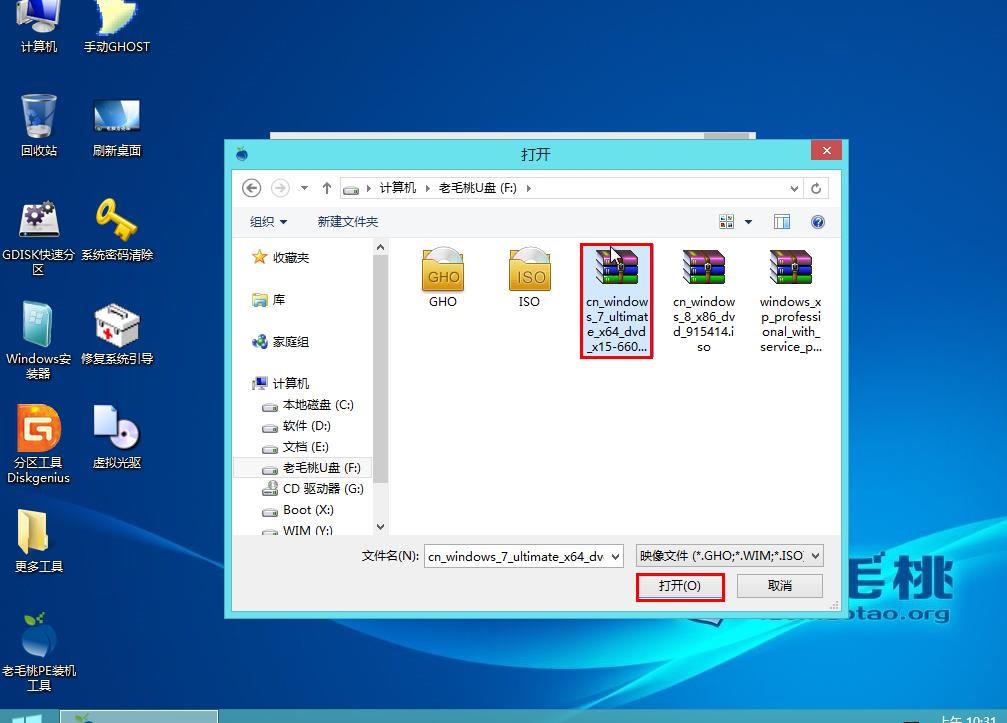Open the 手动GHOST desktop tool
The image size is (1007, 723).
click(116, 25)
